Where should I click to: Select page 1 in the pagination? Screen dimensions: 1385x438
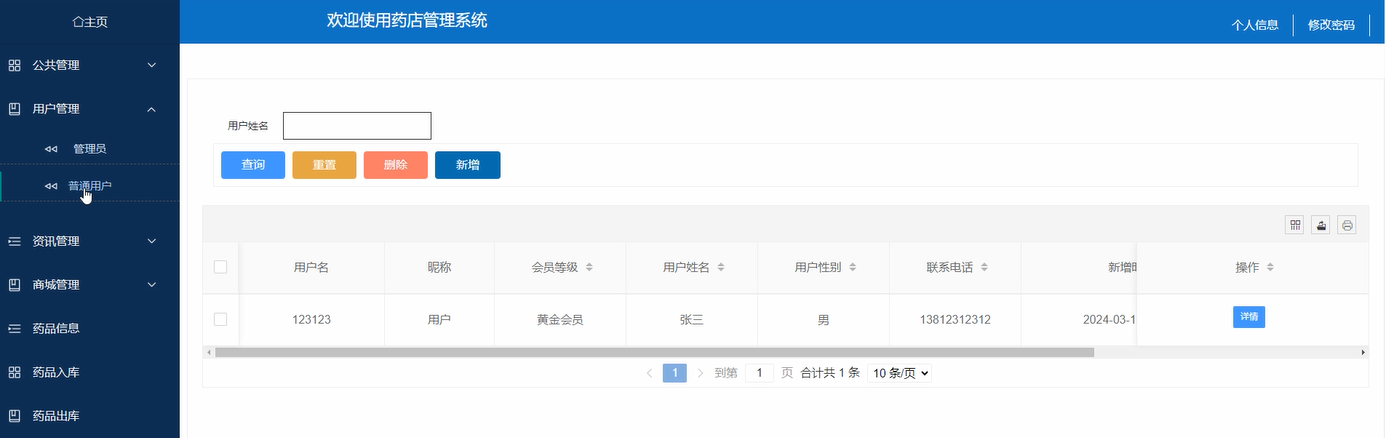675,373
